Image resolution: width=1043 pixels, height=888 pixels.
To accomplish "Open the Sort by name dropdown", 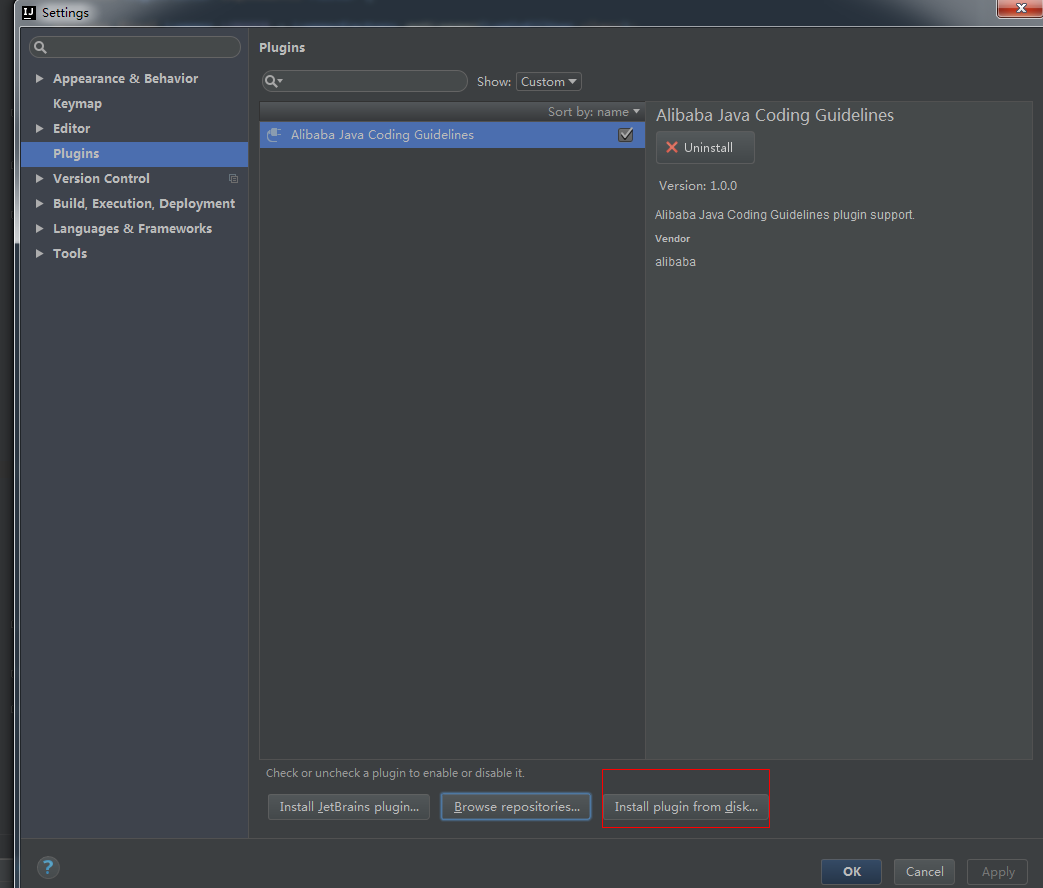I will click(593, 112).
